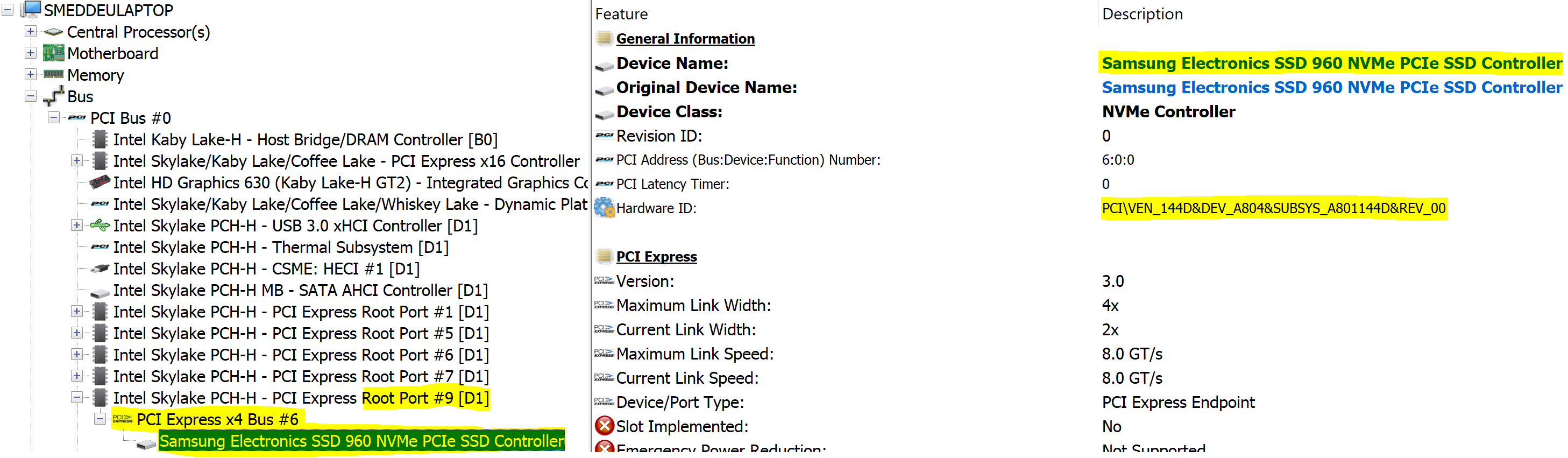Click the SMEDDEULAPTOP computer icon
The image size is (1568, 458).
[x=31, y=10]
